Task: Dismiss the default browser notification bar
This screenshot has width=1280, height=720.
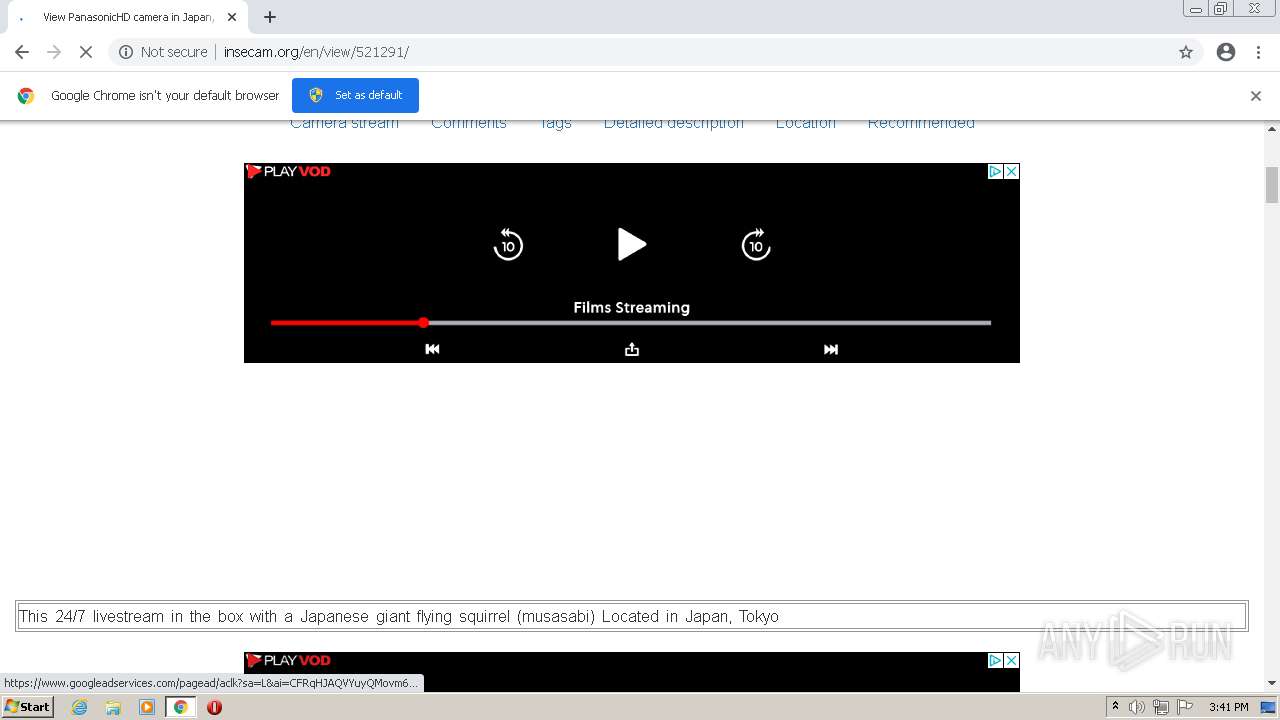Action: pyautogui.click(x=1256, y=96)
